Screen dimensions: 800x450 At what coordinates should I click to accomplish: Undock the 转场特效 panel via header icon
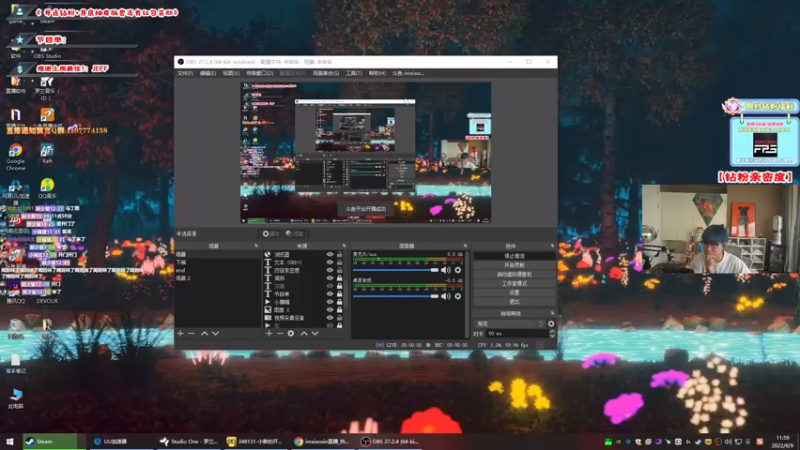(x=552, y=313)
